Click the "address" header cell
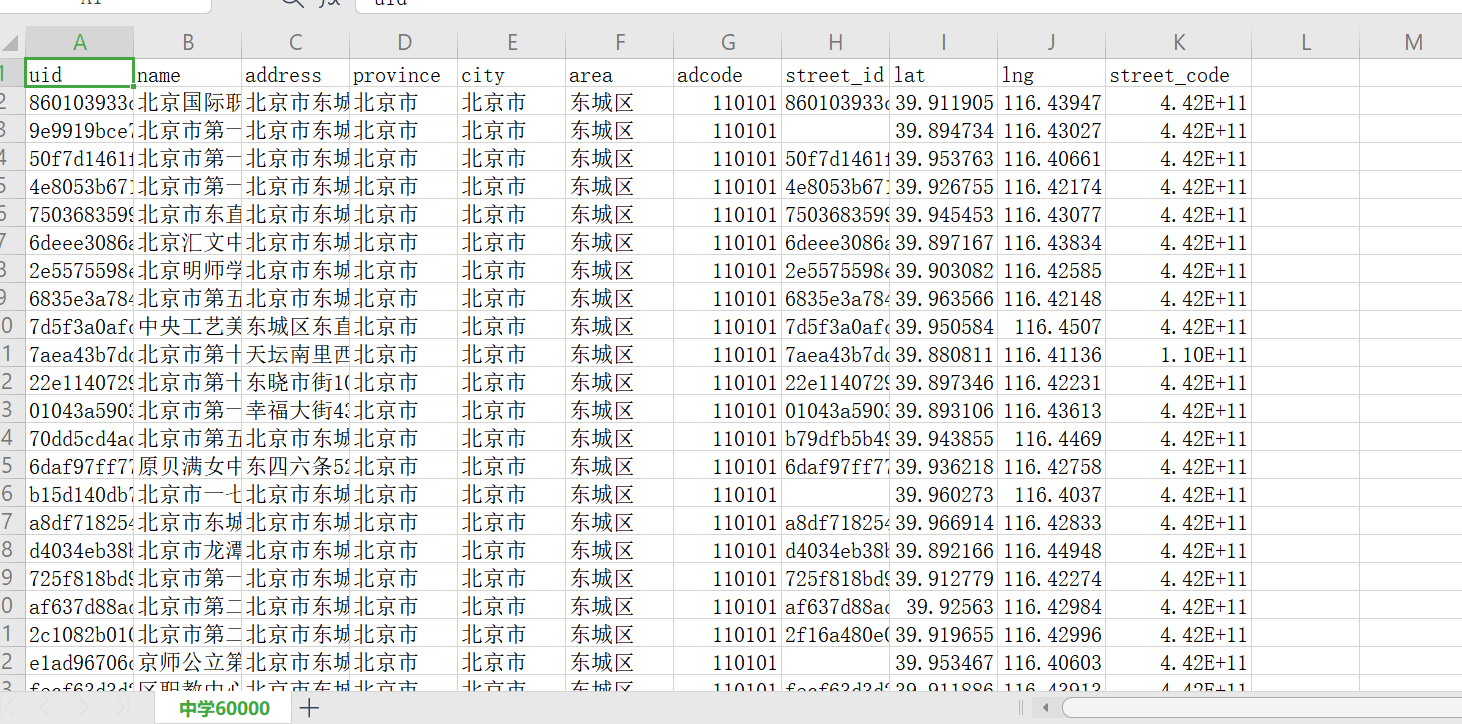1462x724 pixels. 296,75
